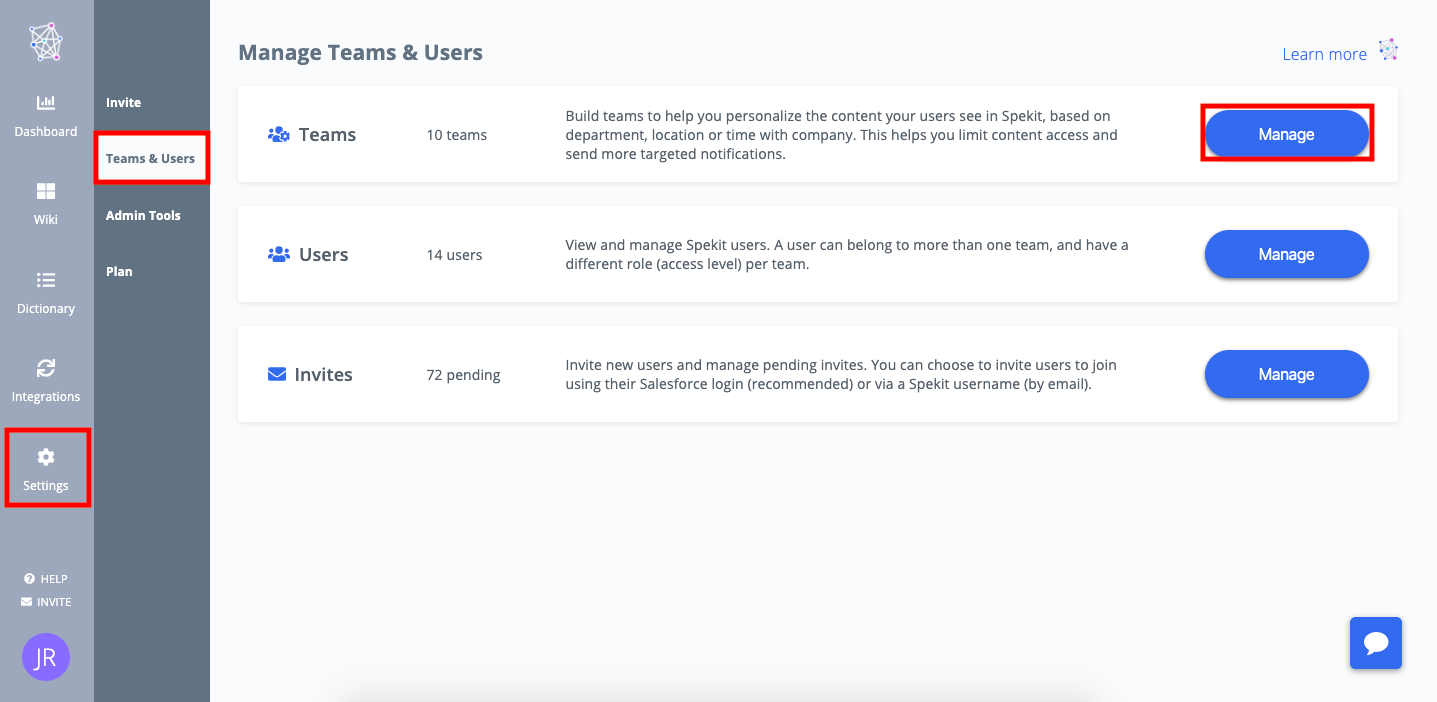The image size is (1437, 702).
Task: Click the Manage Teams & Users heading
Action: tap(360, 52)
